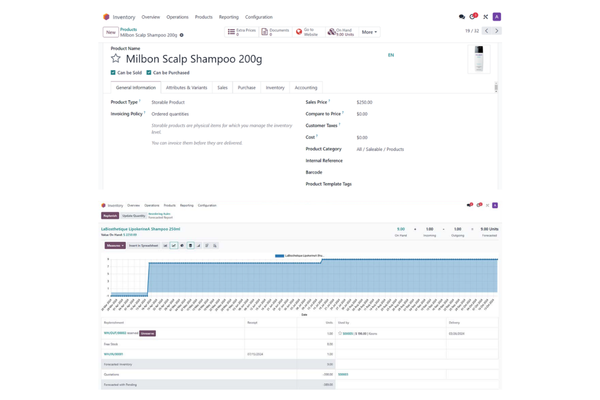This screenshot has width=600, height=400.
Task: Open the On Hand units stat
Action: coord(341,32)
